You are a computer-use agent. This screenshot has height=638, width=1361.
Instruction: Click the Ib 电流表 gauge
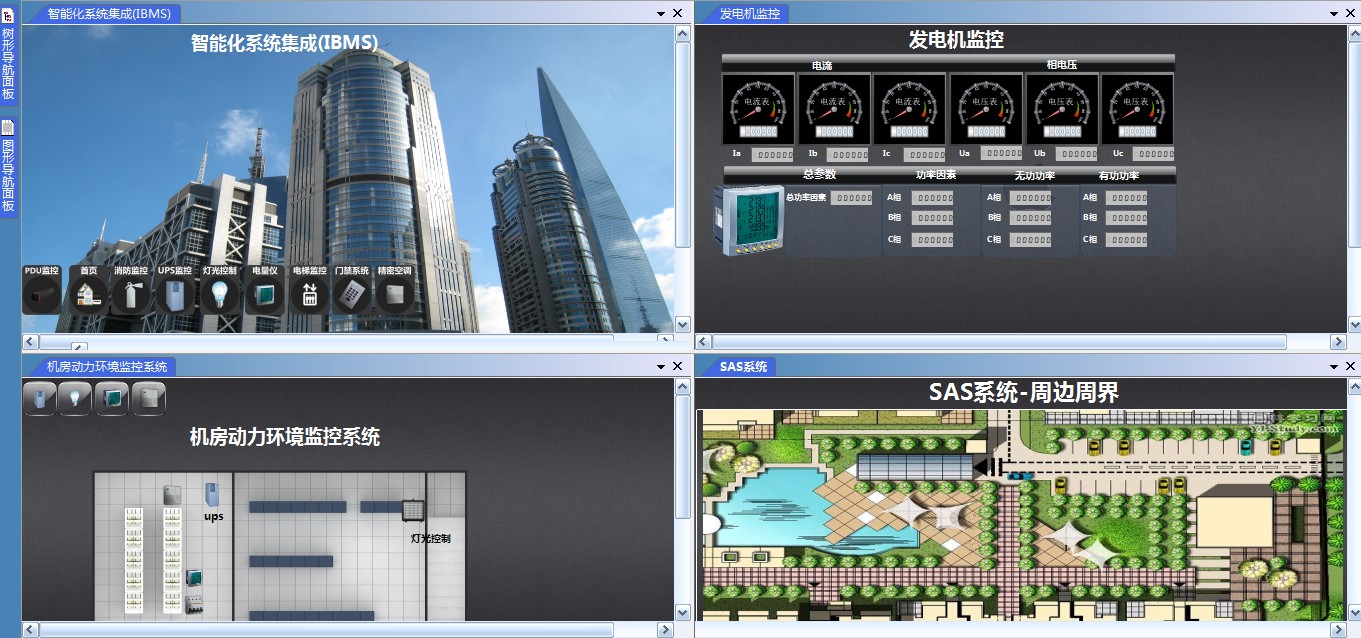point(833,108)
